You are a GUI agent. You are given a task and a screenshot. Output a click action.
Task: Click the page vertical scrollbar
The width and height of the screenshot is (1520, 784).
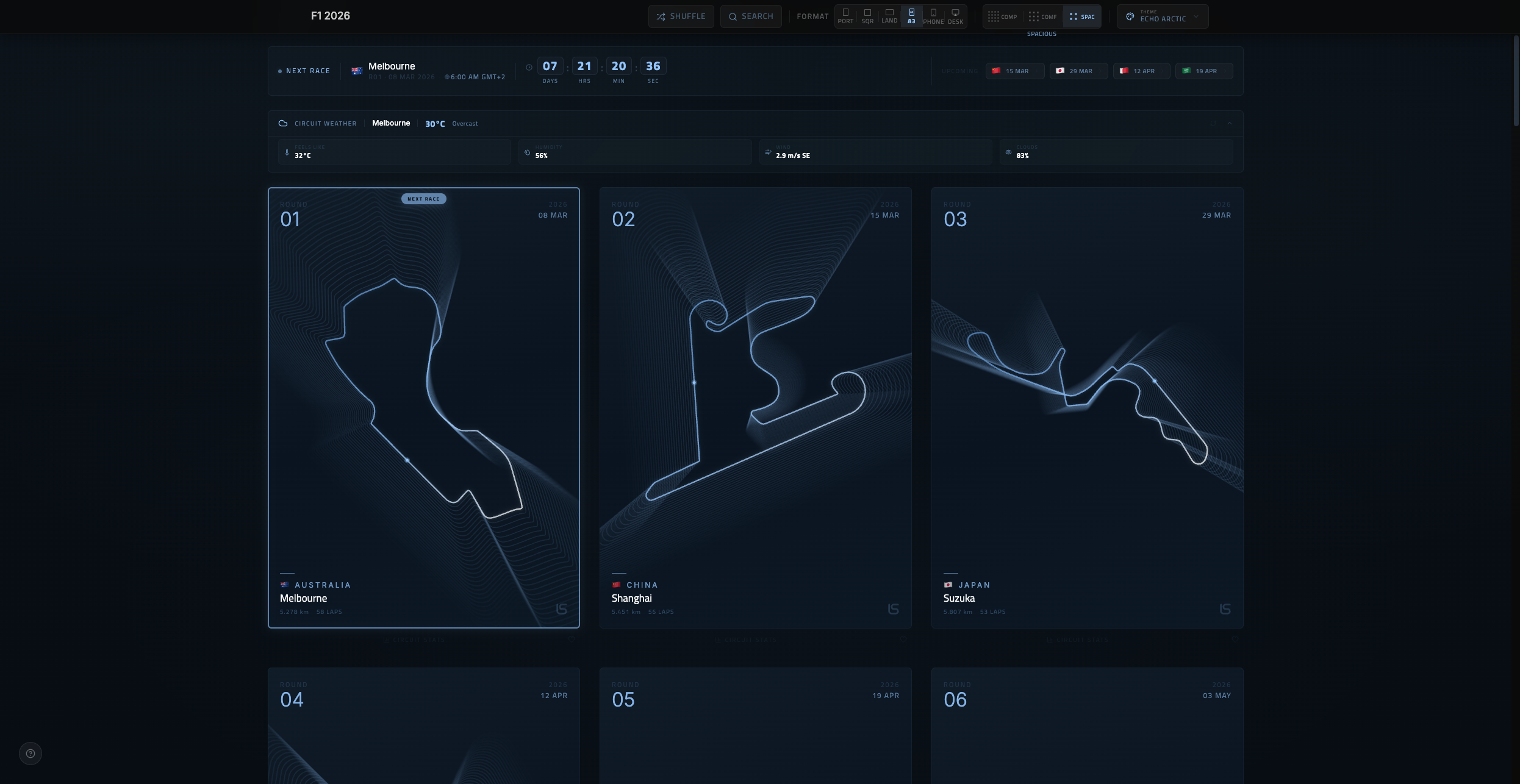1516,79
